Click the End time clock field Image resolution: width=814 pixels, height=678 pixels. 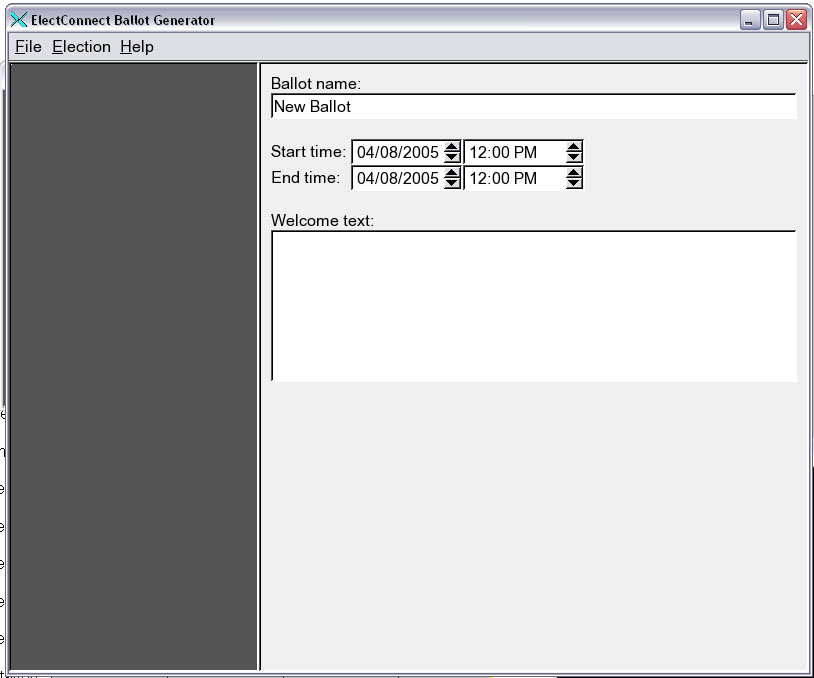[x=513, y=179]
